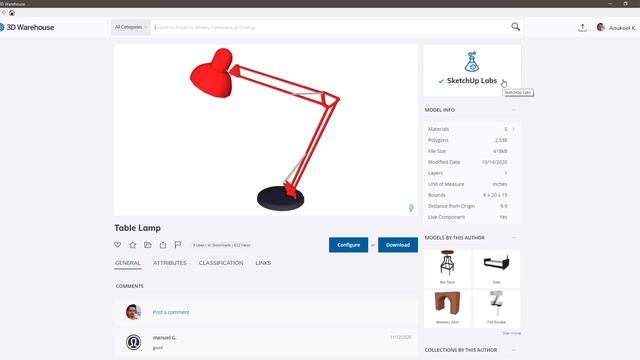Switch to the General tab
The height and width of the screenshot is (360, 640).
point(128,263)
